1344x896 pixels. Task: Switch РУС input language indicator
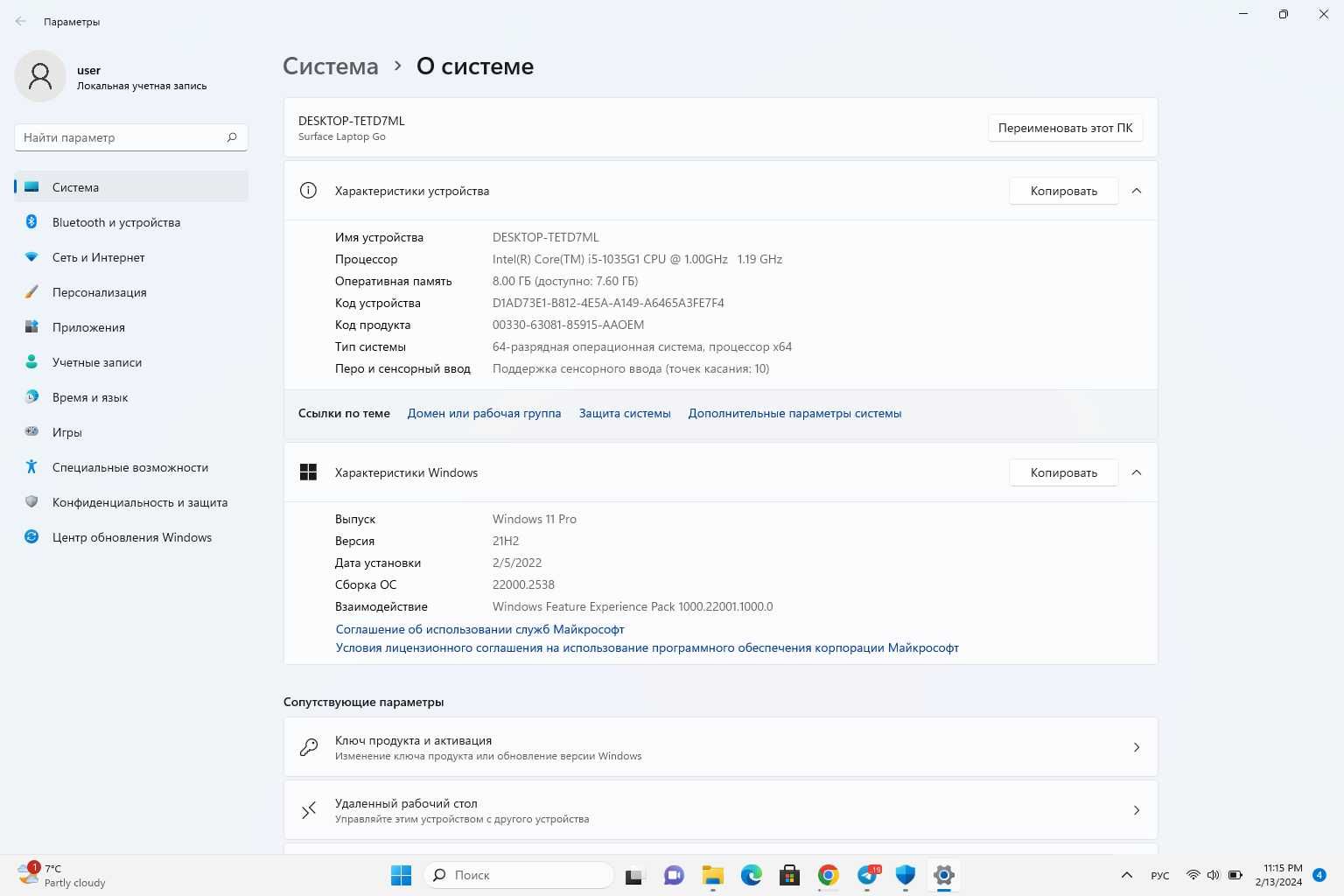pos(1160,875)
